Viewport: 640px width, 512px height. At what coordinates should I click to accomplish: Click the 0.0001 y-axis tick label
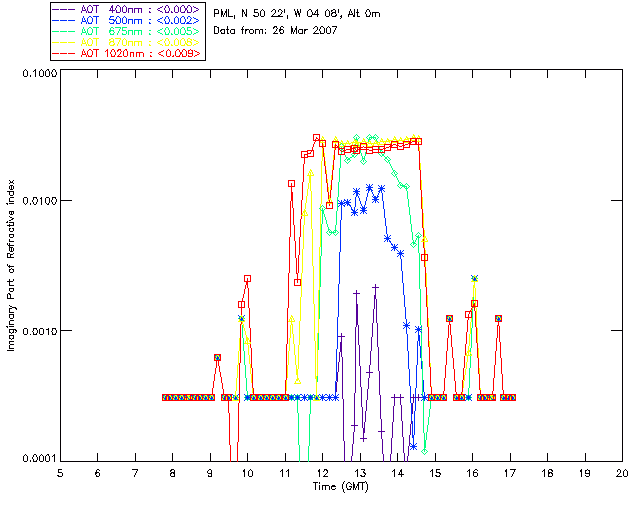tap(39, 459)
